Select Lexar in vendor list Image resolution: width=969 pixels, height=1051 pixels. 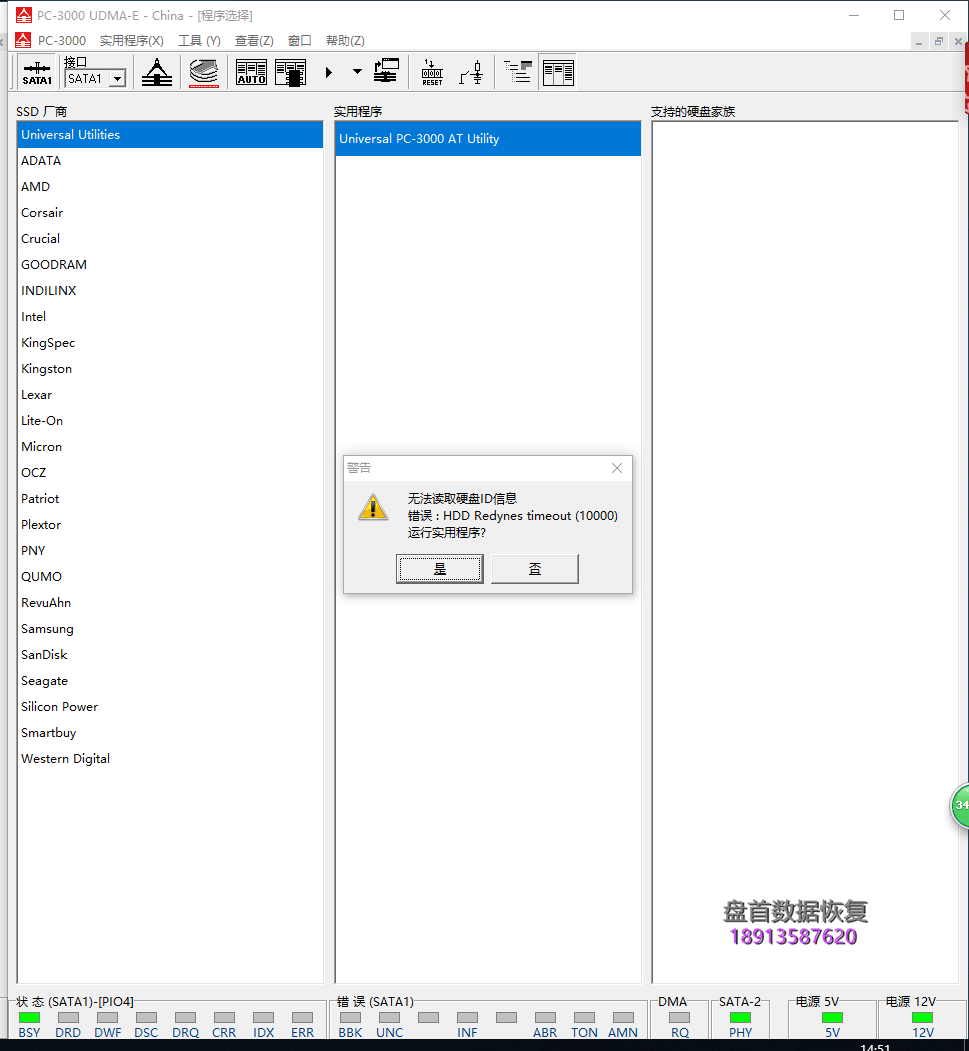(x=170, y=395)
